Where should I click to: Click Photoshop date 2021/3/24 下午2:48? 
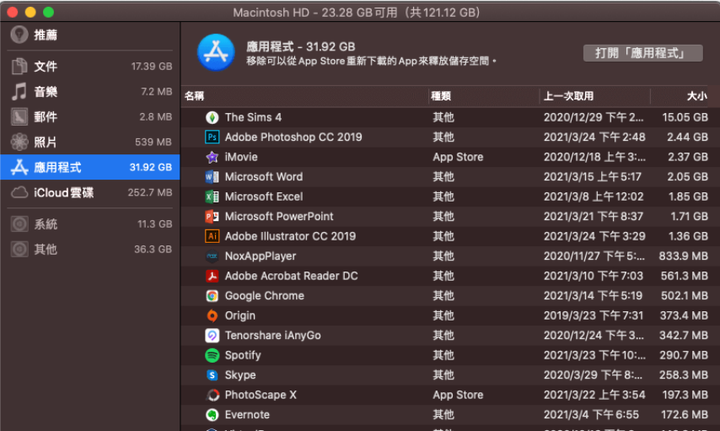coord(594,137)
